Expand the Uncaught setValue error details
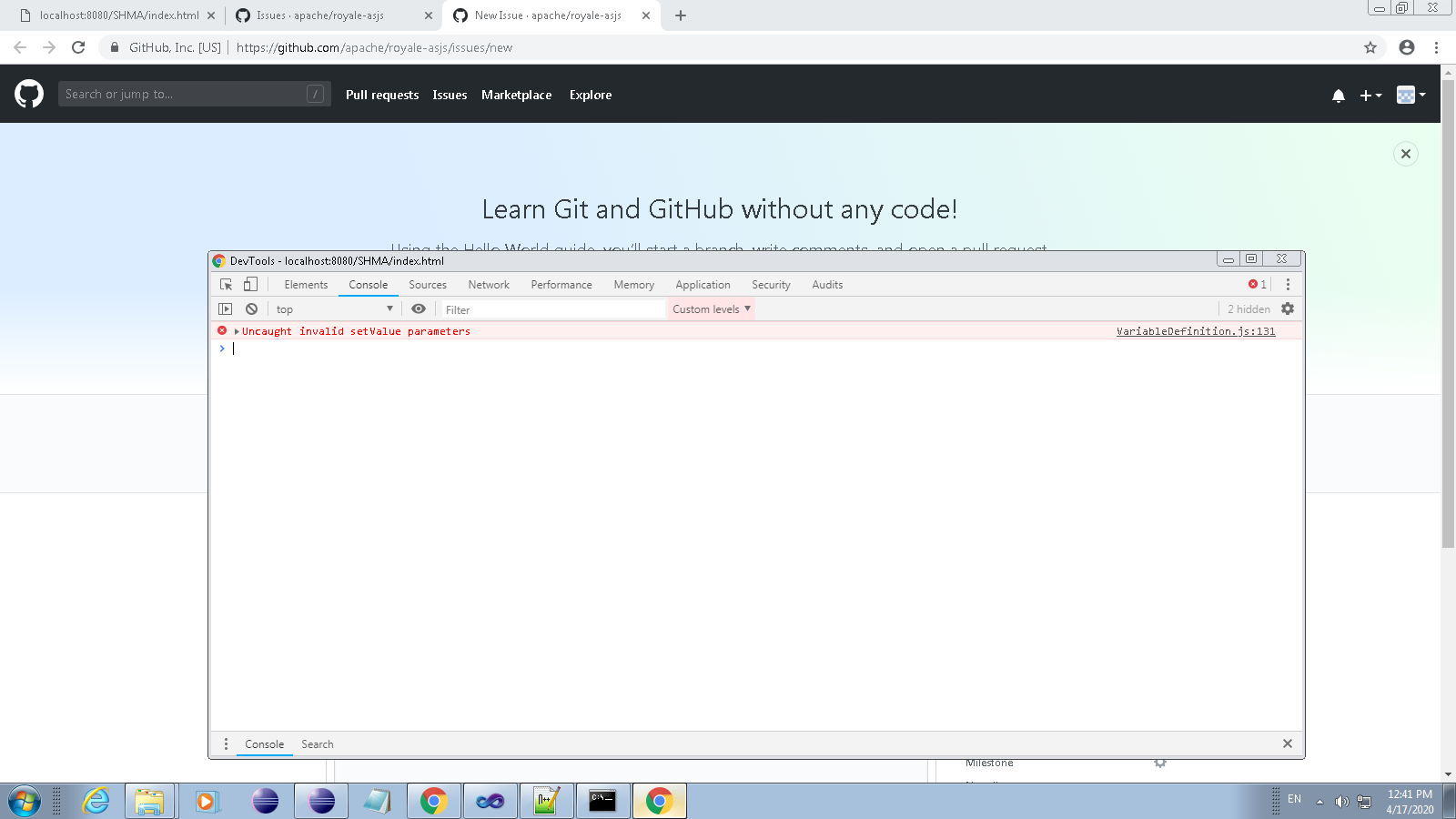This screenshot has width=1456, height=819. point(236,331)
